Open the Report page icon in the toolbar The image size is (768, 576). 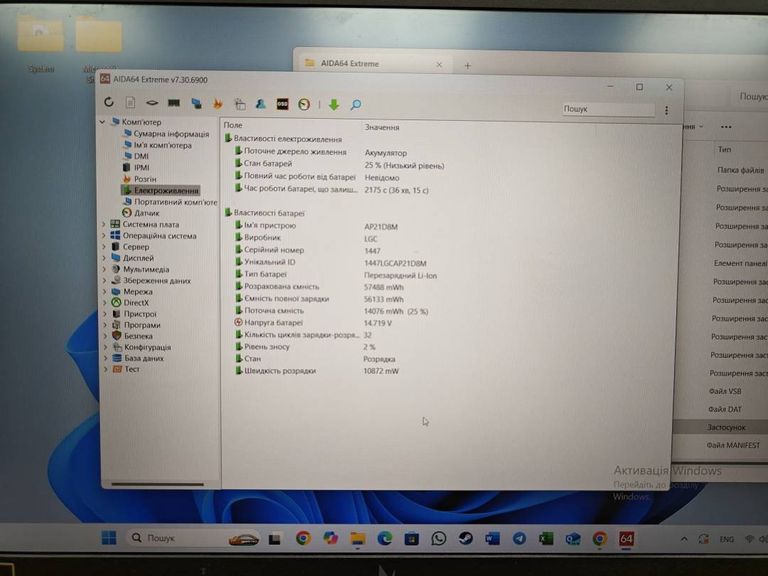[130, 102]
